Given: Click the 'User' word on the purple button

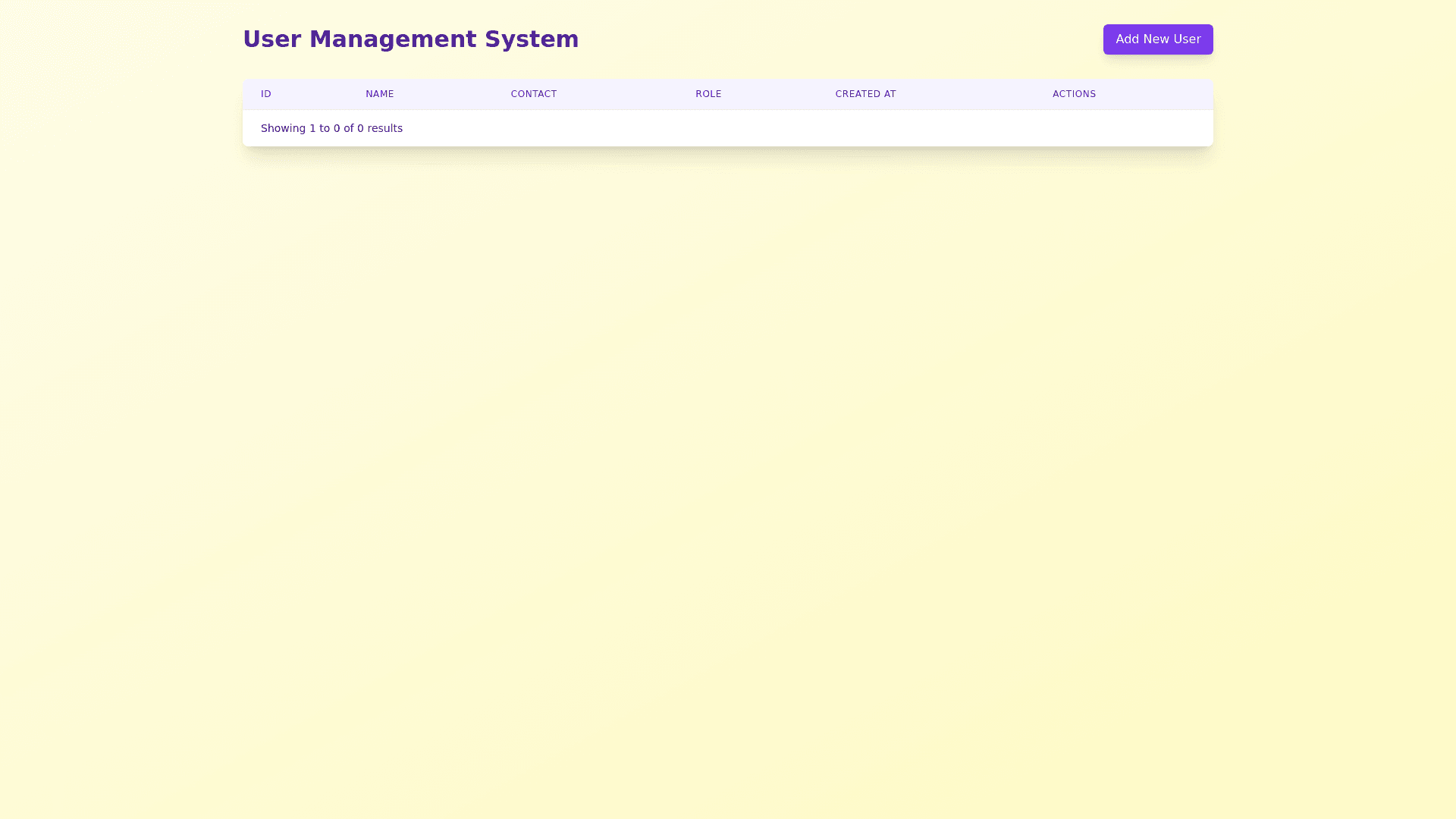Looking at the screenshot, I should 1187,39.
